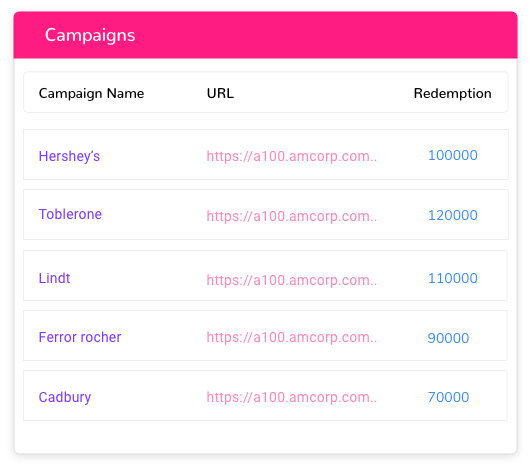Select the 90000 redemption figure
This screenshot has width=531, height=470.
[x=448, y=338]
